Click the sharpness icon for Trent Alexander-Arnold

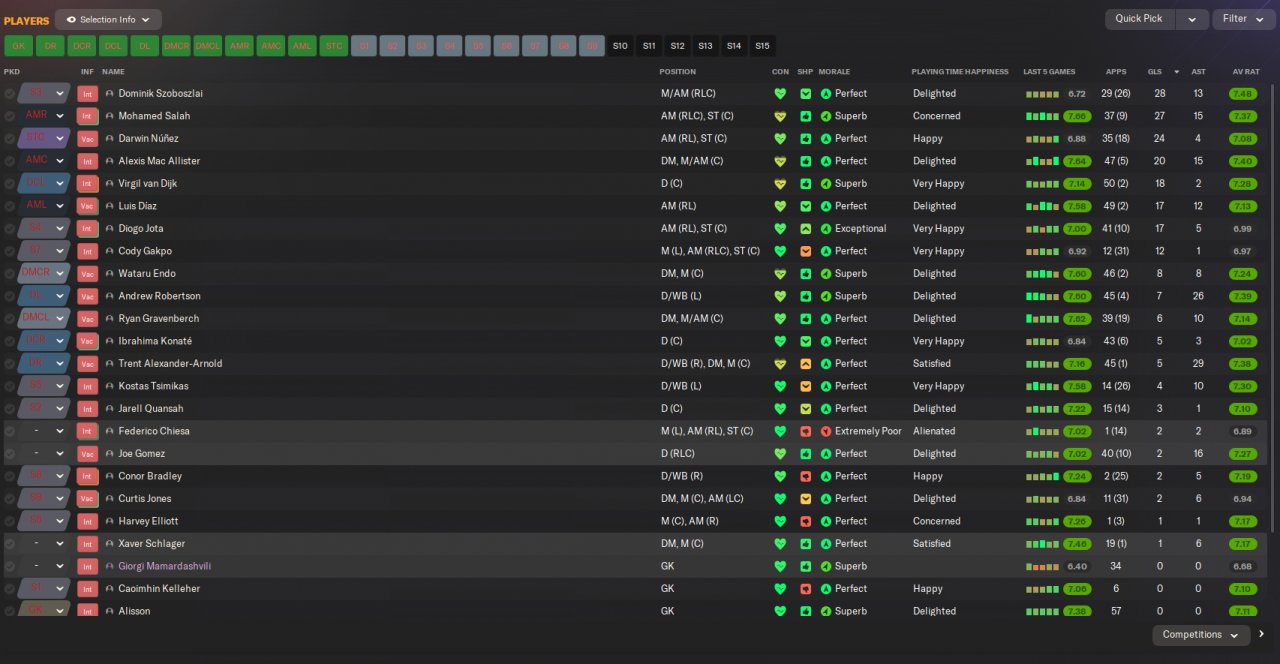point(806,364)
